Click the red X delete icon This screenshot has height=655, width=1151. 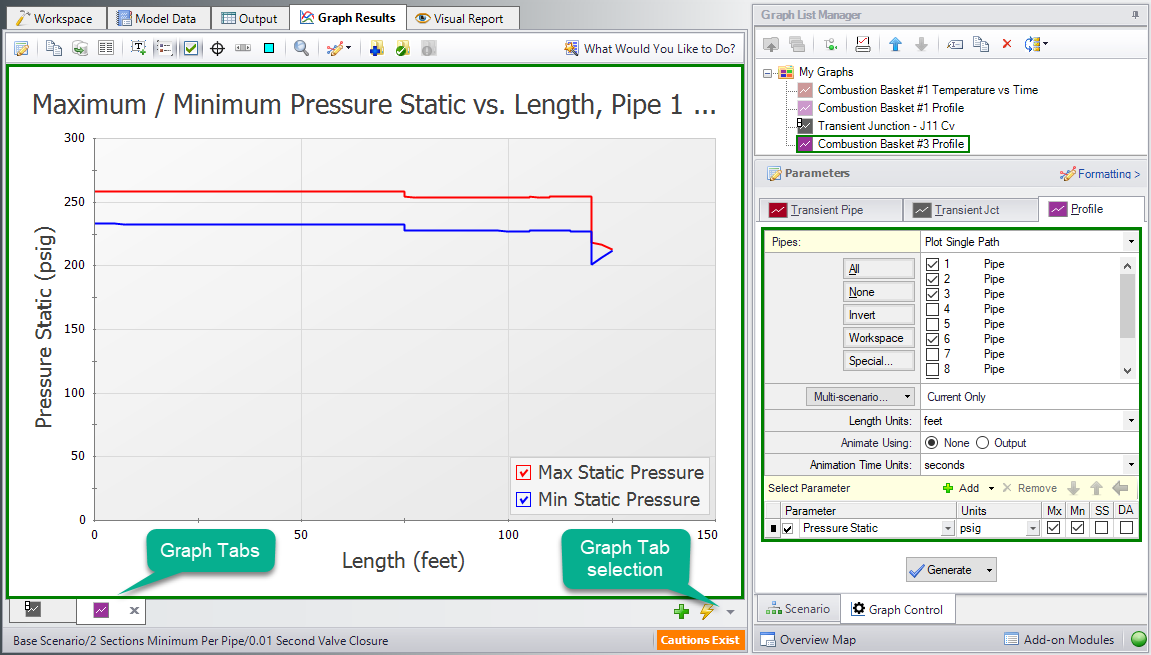(1007, 44)
